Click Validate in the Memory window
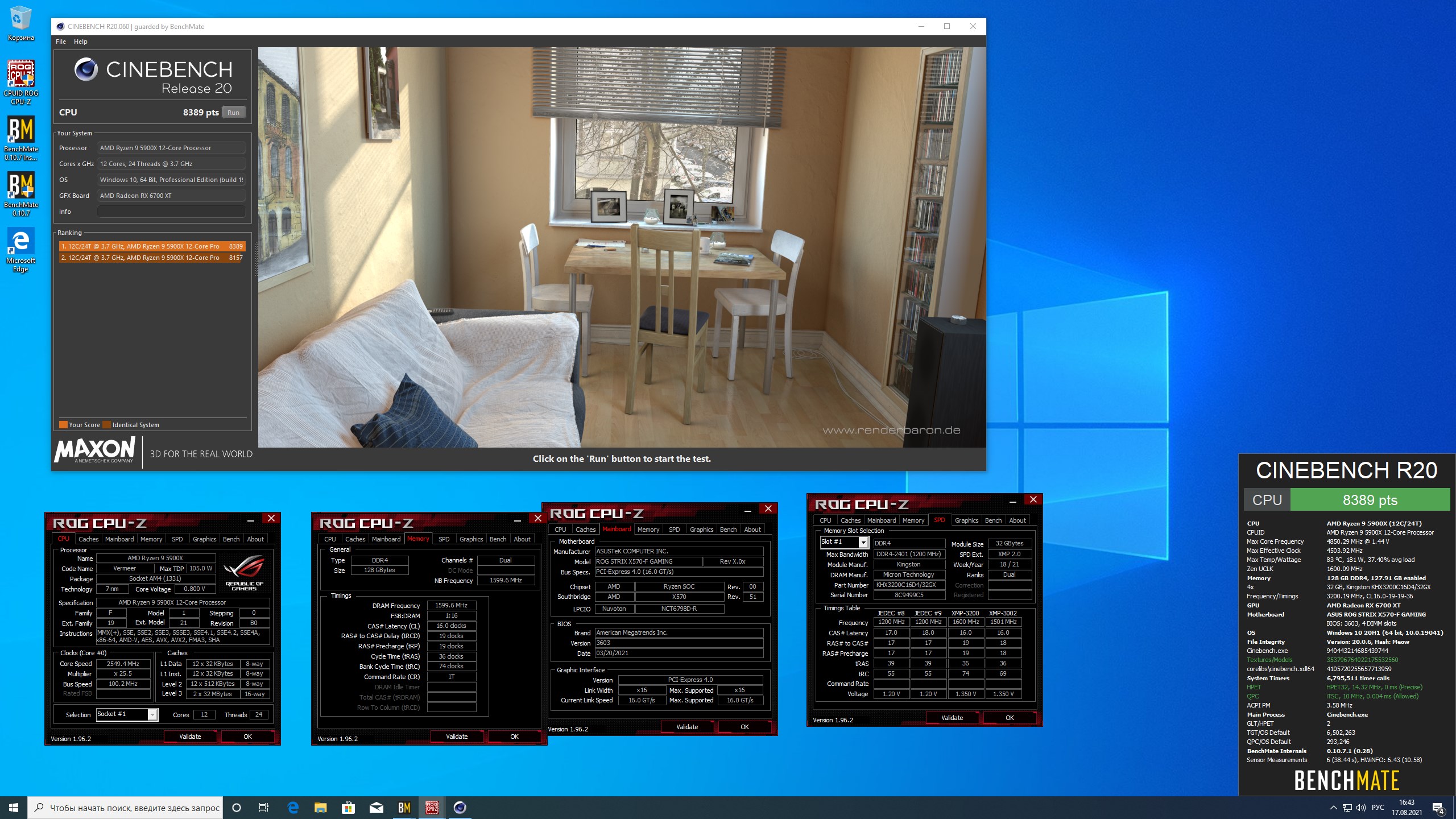This screenshot has width=1456, height=819. 457,737
